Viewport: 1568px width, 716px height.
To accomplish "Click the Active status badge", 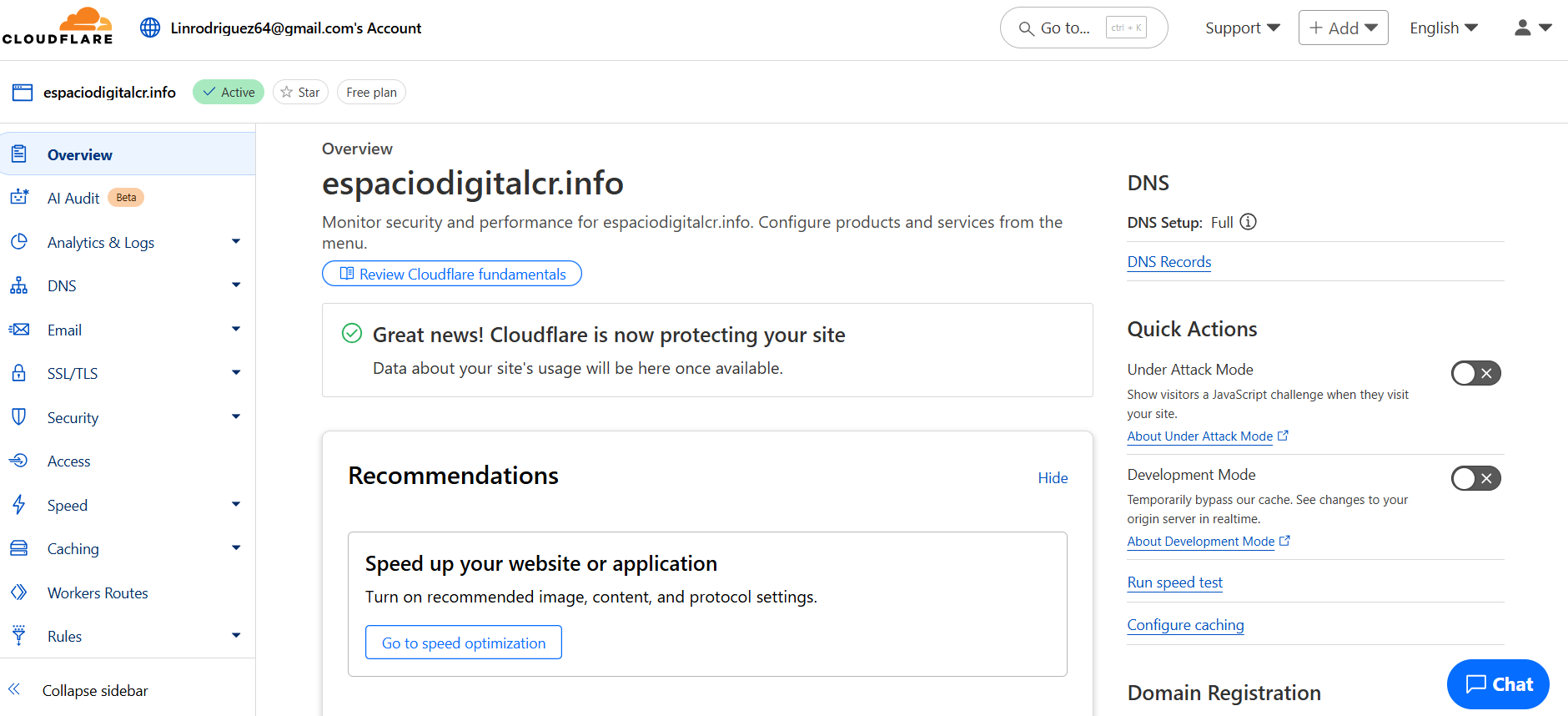I will pyautogui.click(x=229, y=92).
